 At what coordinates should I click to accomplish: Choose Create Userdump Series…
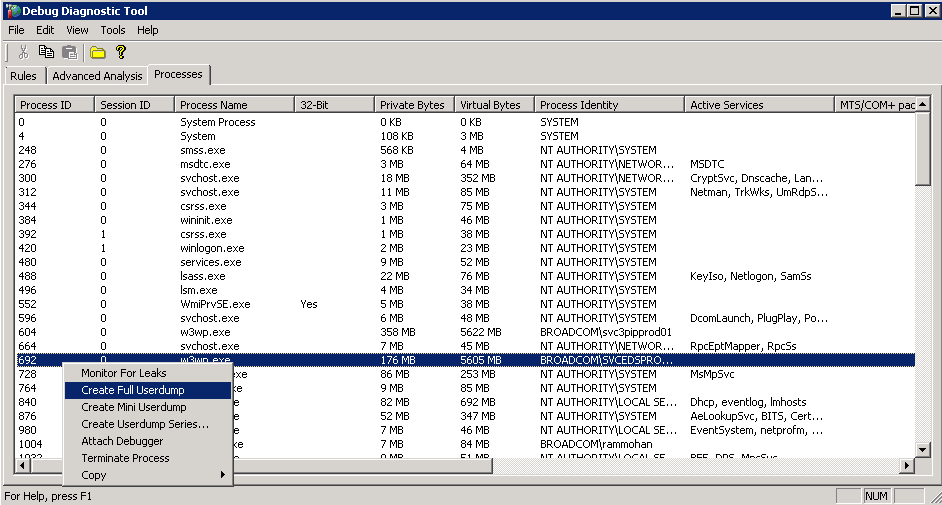[x=147, y=424]
